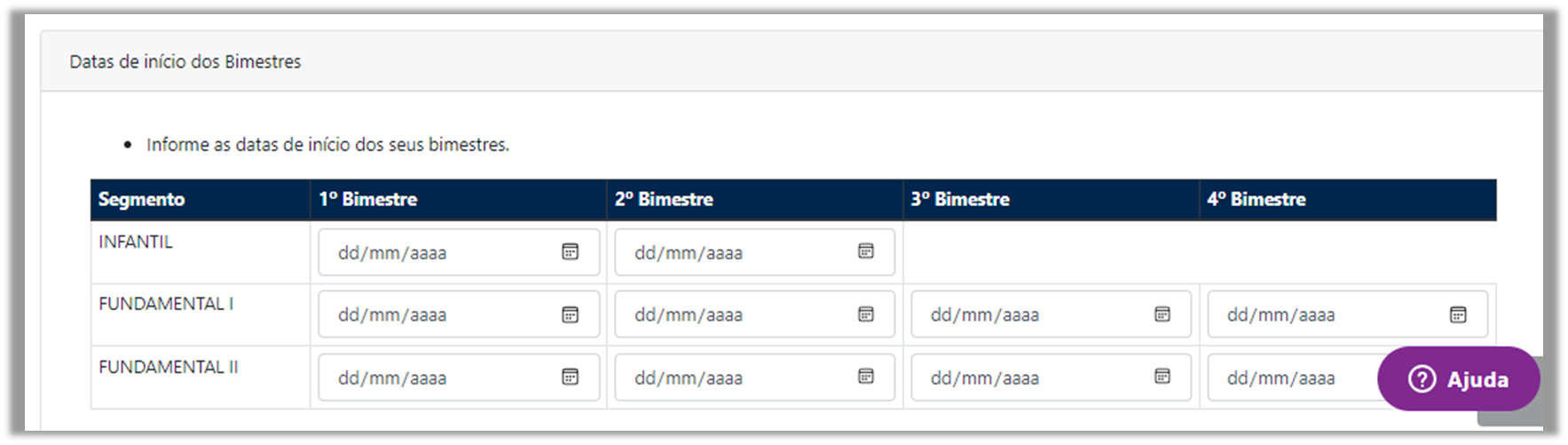Focus FUNDAMENTAL I 3º Bimestre date field
Image resolution: width=1568 pixels, height=445 pixels.
[1051, 314]
